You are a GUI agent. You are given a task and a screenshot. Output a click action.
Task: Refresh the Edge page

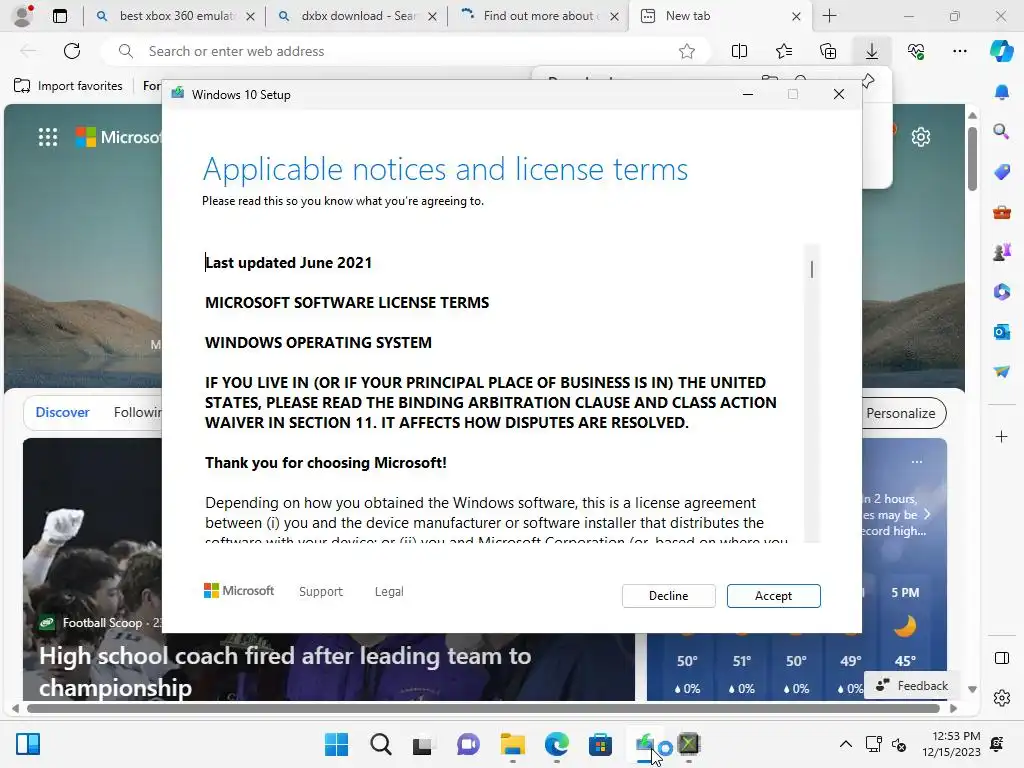72,51
